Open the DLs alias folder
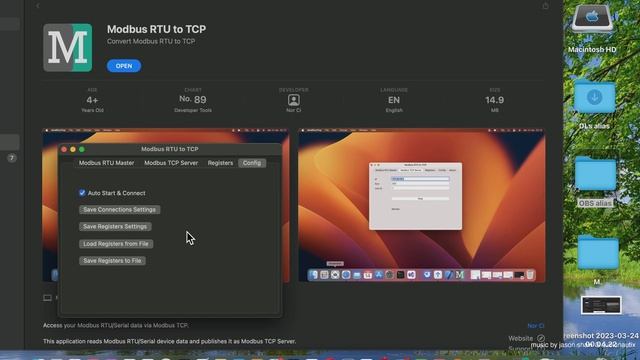The image size is (640, 360). tap(595, 97)
